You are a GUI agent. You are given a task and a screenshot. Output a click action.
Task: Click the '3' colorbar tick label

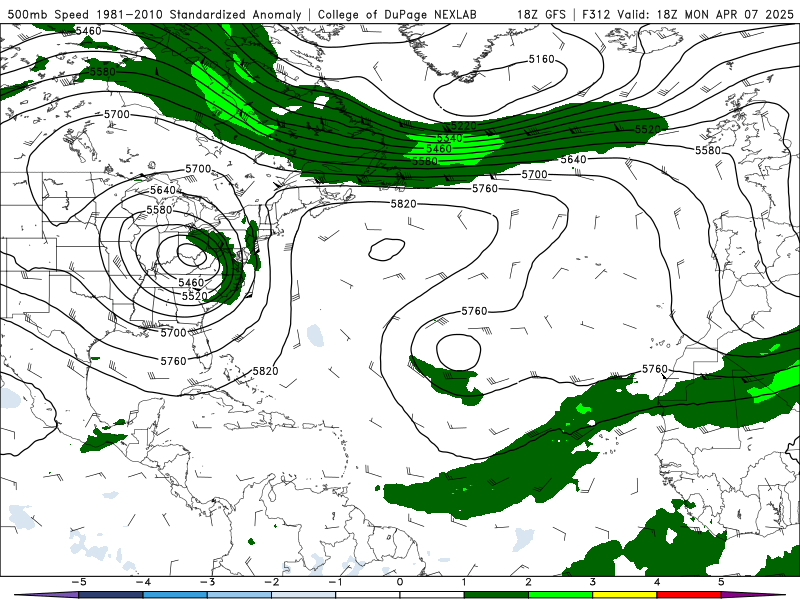click(x=592, y=582)
